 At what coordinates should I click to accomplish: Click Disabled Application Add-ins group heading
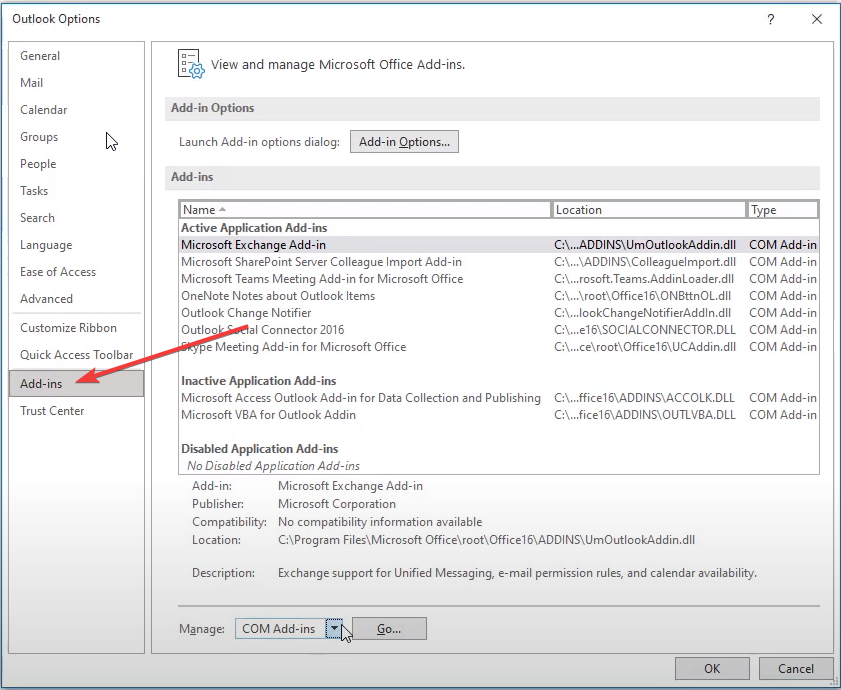tap(260, 449)
